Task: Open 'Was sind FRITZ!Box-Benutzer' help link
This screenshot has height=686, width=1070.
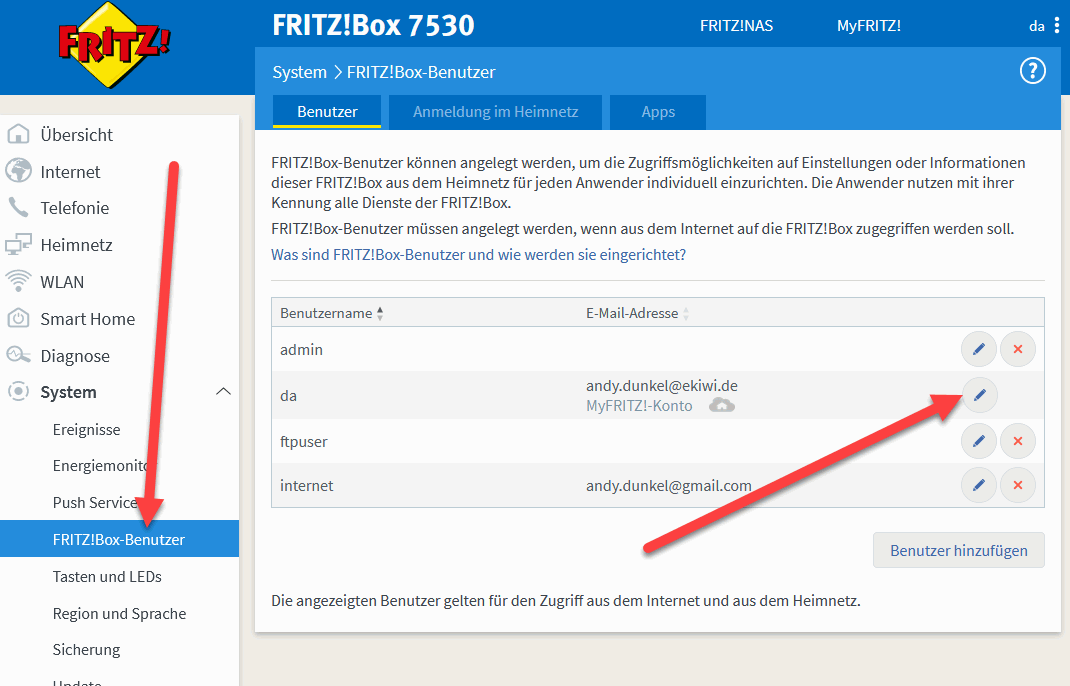Action: [478, 255]
